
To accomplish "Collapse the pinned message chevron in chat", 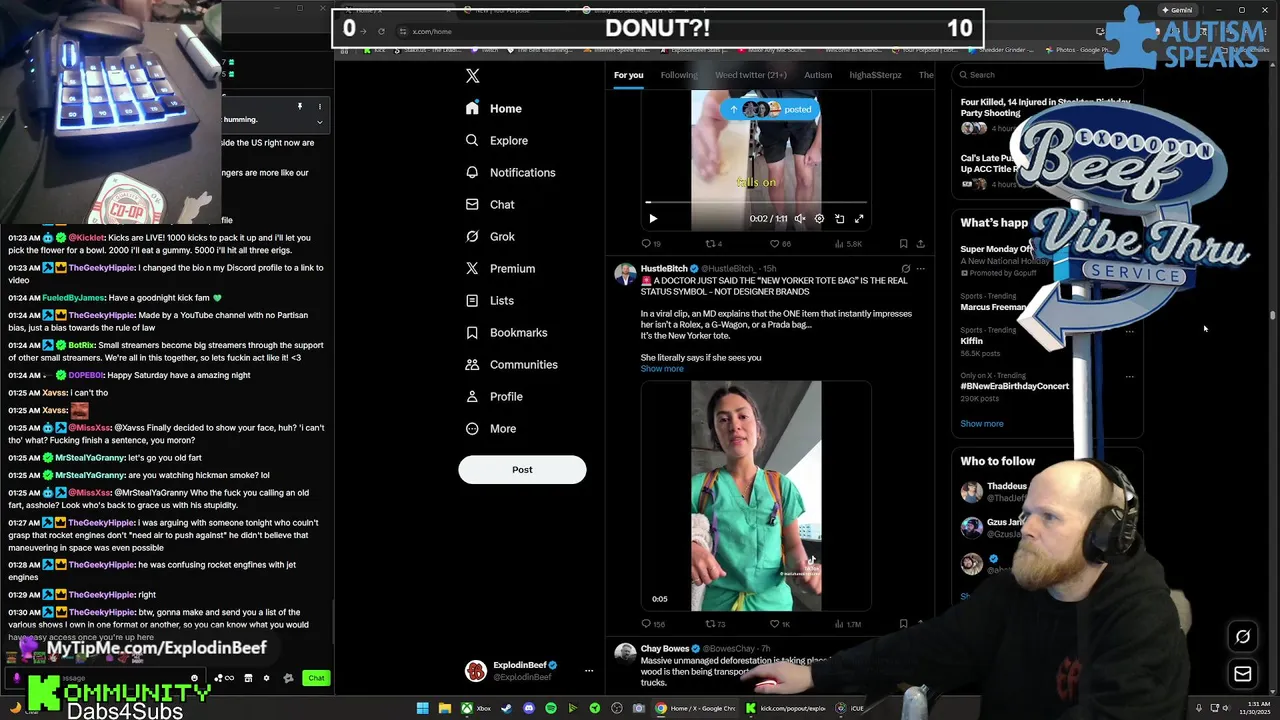I will tap(320, 122).
